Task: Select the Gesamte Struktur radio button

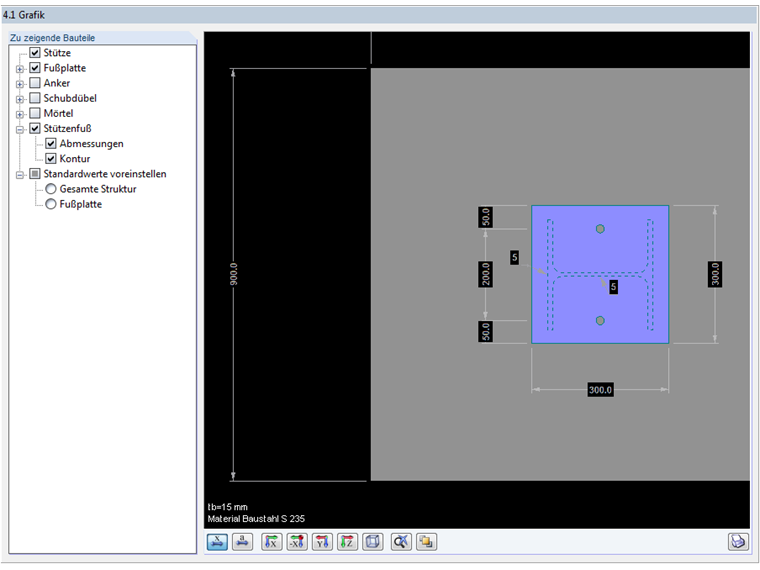Action: [x=51, y=189]
